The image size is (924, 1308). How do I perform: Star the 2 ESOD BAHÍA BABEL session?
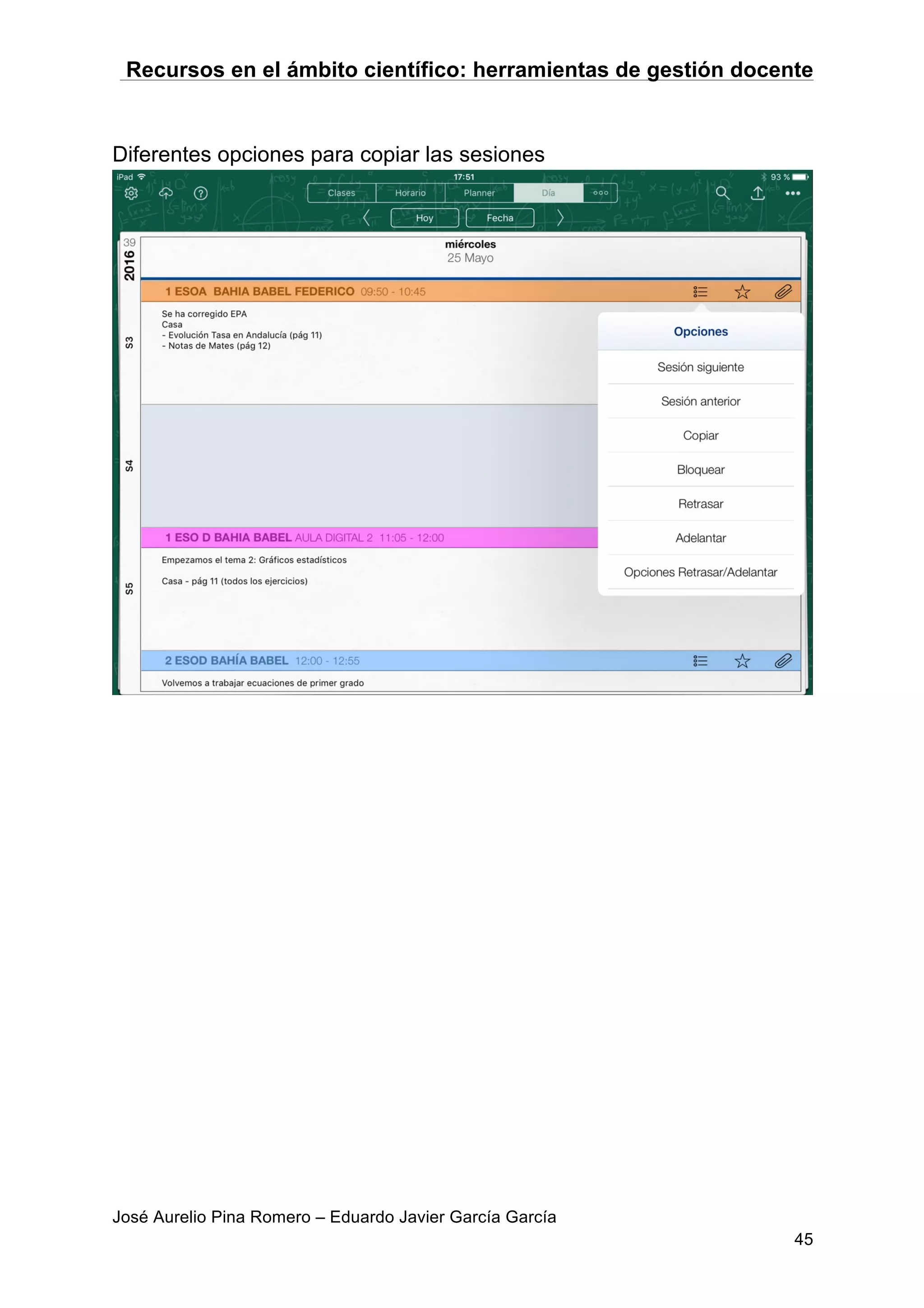point(742,661)
